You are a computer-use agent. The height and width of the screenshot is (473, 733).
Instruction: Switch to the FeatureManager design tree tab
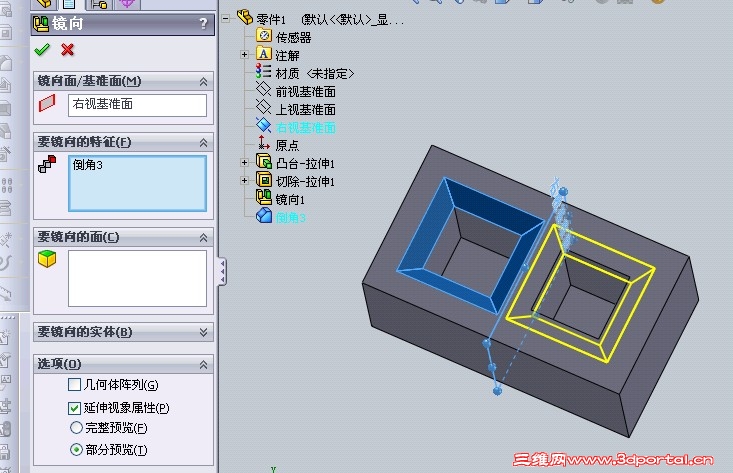[x=43, y=4]
